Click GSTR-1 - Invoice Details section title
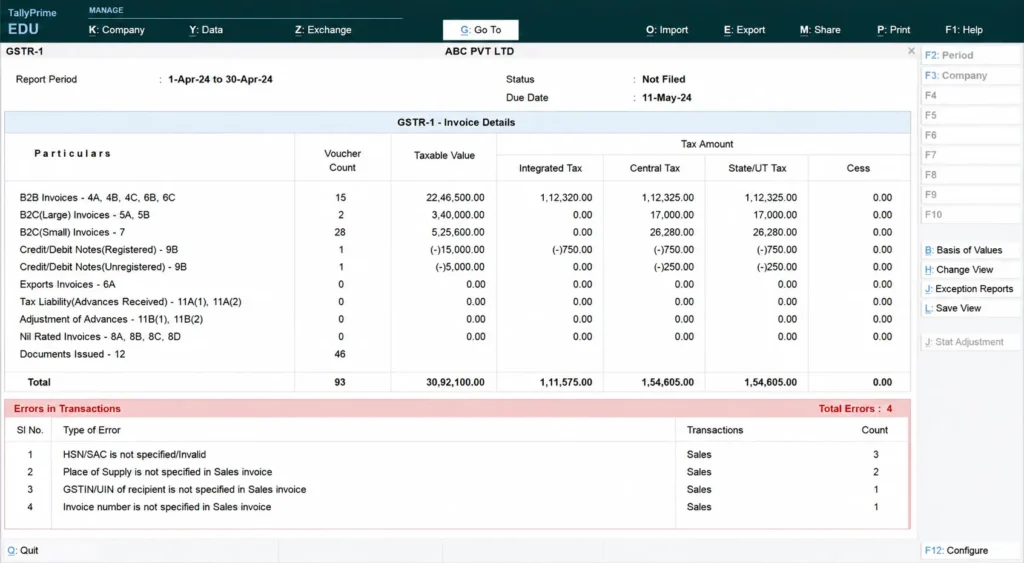The height and width of the screenshot is (563, 1024). [x=456, y=123]
